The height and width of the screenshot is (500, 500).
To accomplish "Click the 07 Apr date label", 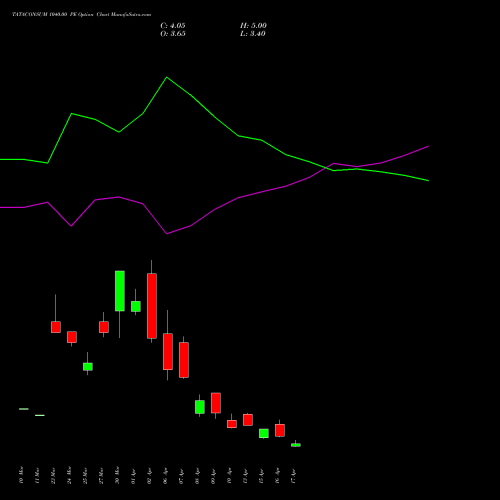I will [x=181, y=476].
